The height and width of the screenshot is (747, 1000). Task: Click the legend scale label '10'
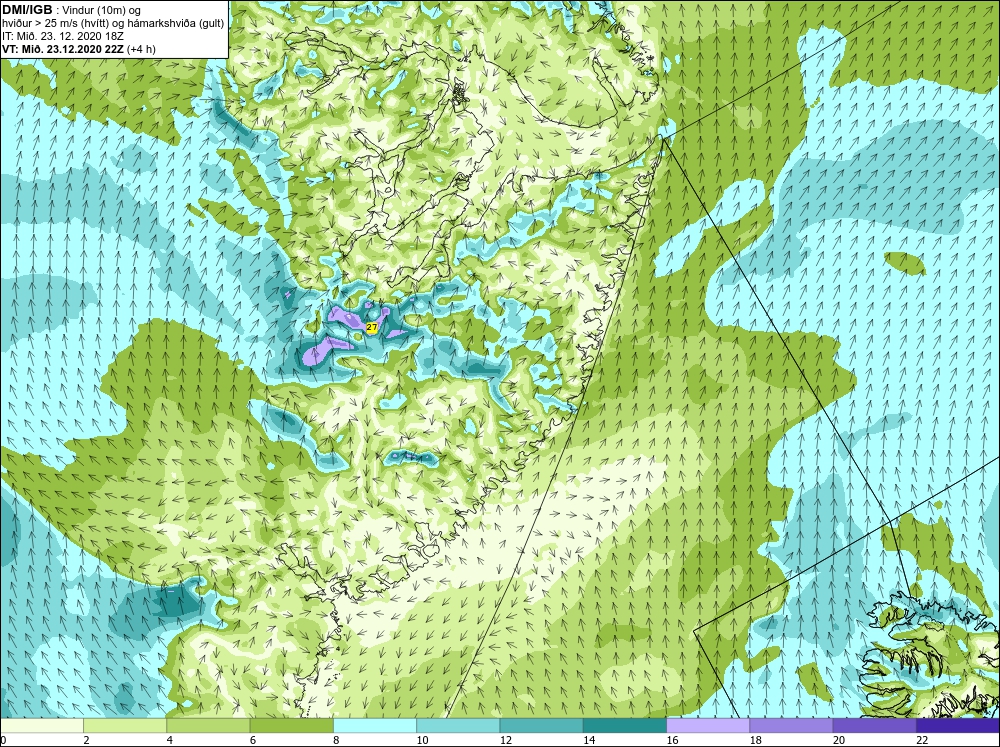pyautogui.click(x=422, y=740)
